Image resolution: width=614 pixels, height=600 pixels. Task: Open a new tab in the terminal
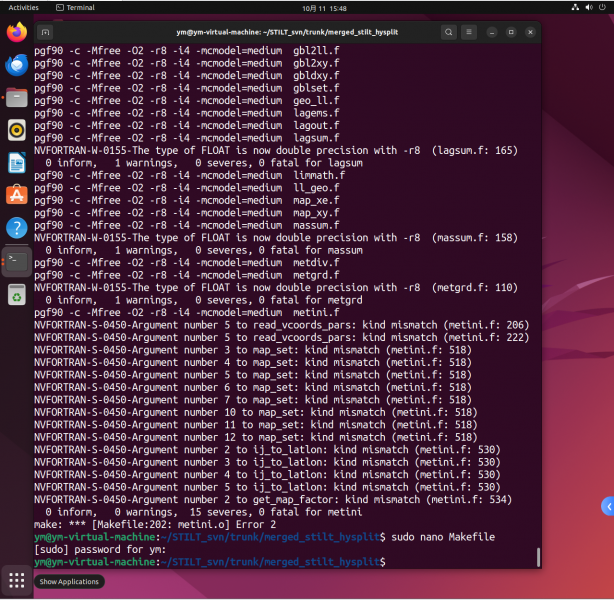46,32
